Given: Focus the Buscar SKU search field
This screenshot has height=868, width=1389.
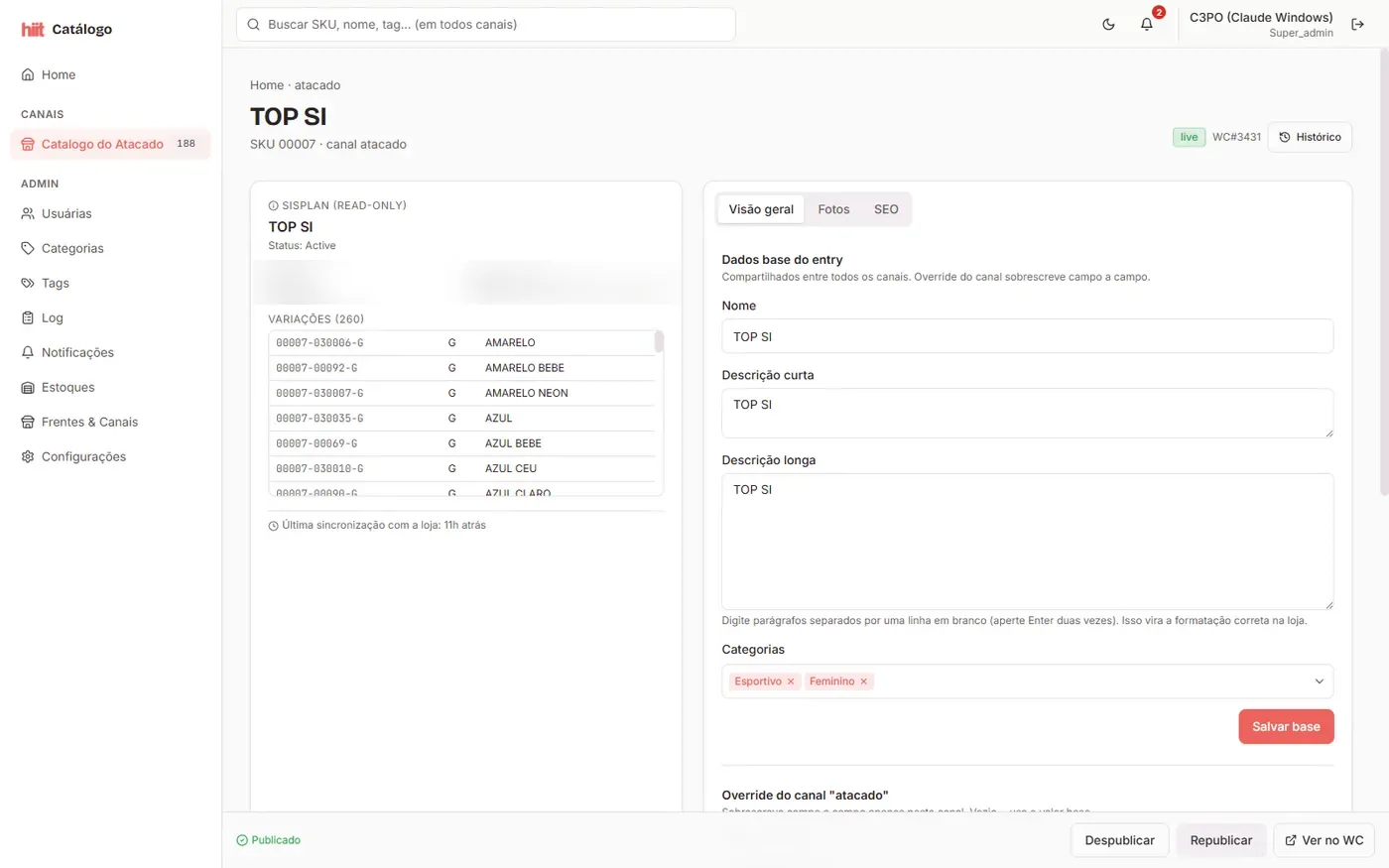Looking at the screenshot, I should coord(486,24).
